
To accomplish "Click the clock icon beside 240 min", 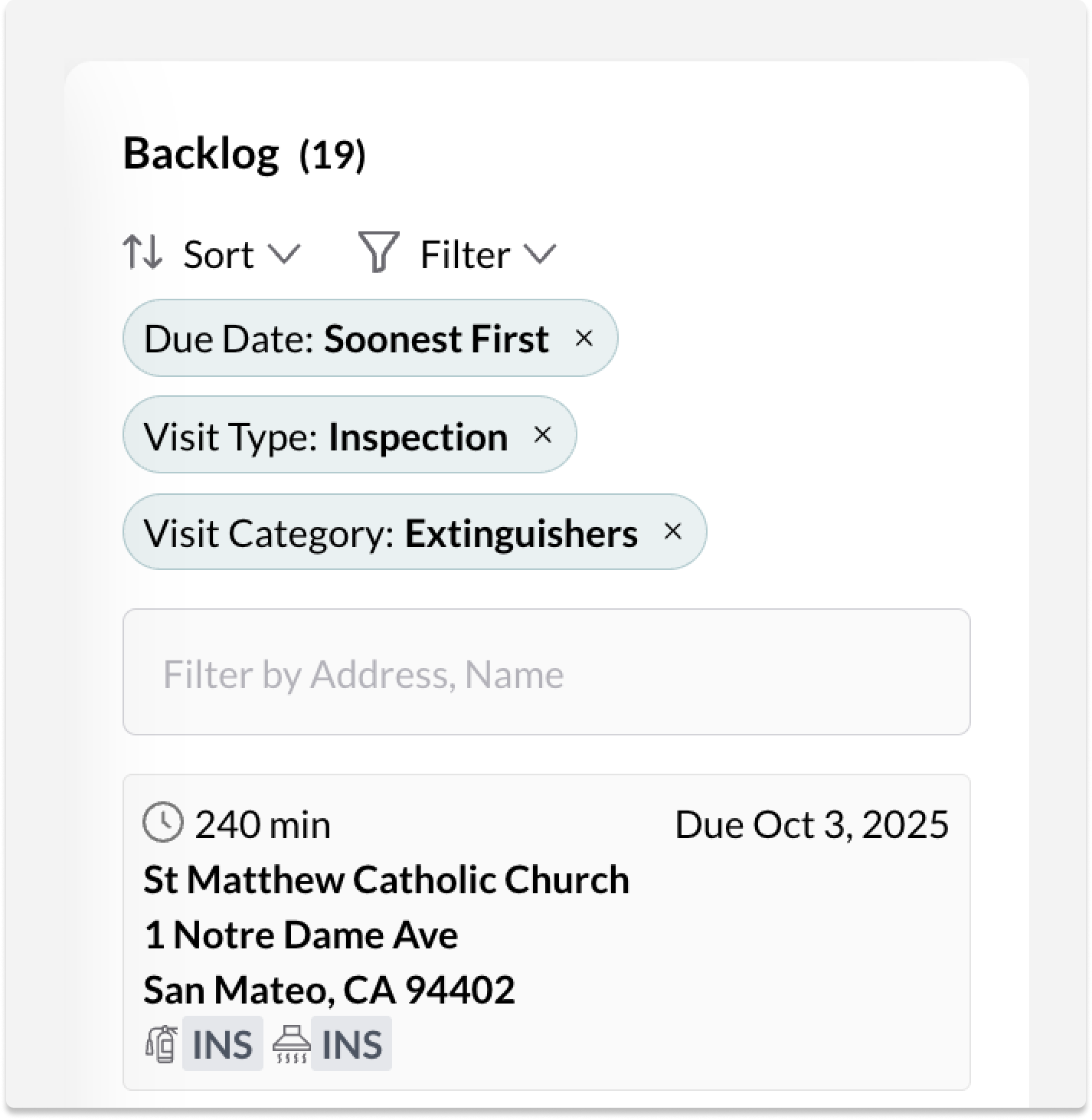I will (x=163, y=824).
